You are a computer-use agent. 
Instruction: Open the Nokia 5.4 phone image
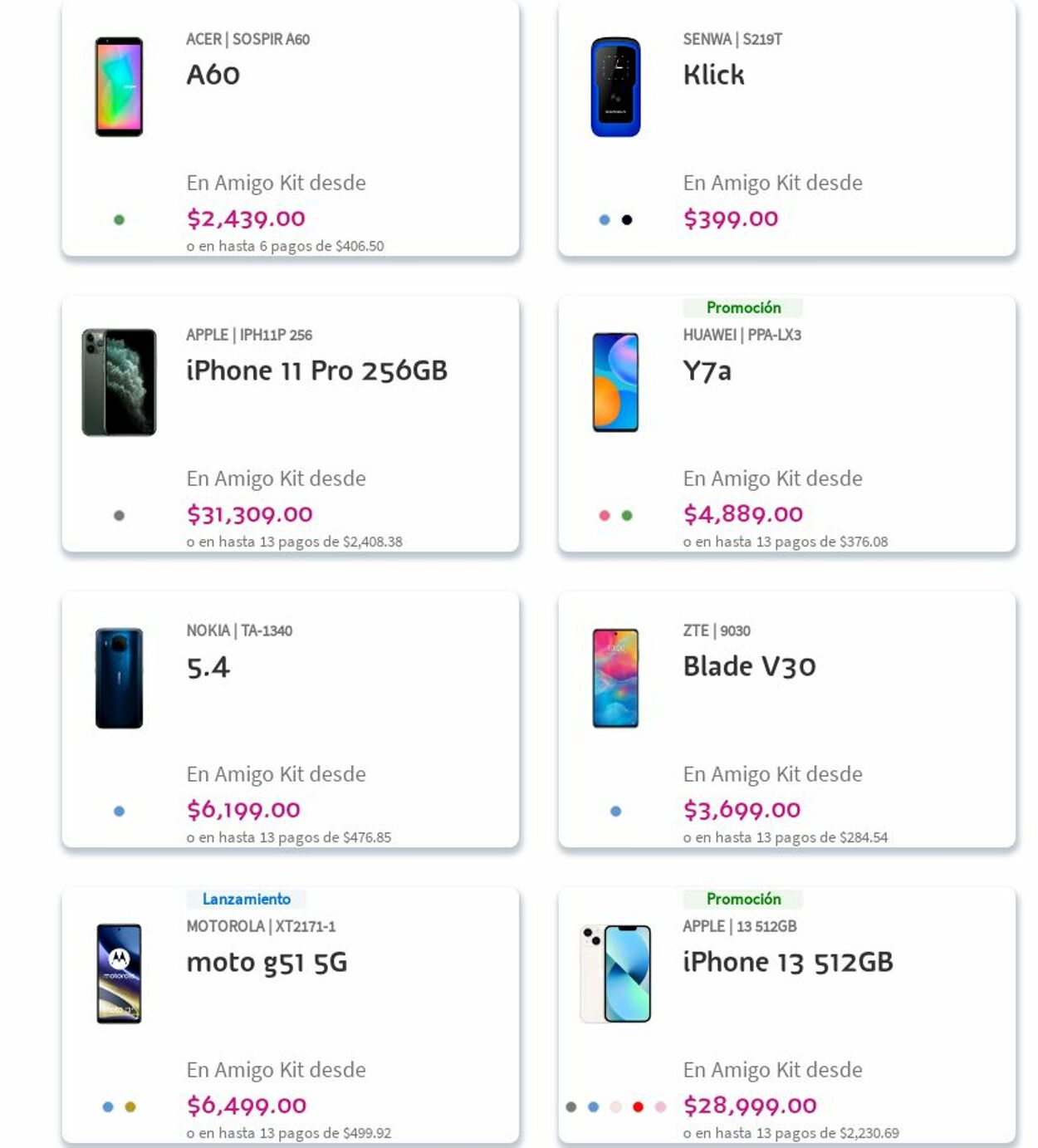point(119,678)
